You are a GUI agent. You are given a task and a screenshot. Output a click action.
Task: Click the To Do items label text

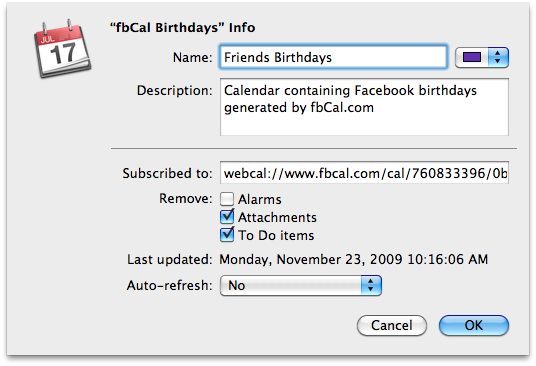pos(276,235)
